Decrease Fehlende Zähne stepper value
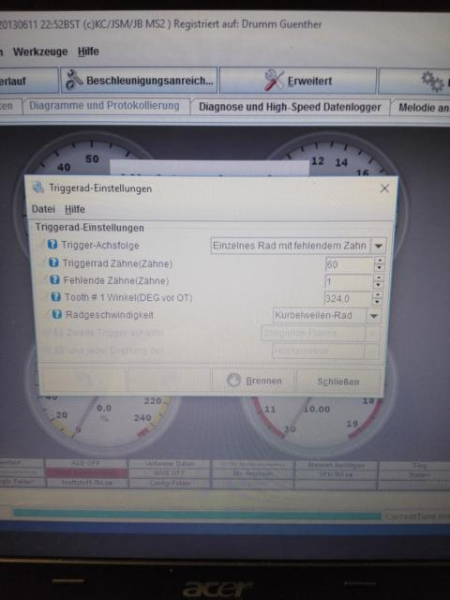450x600 pixels. [x=378, y=285]
